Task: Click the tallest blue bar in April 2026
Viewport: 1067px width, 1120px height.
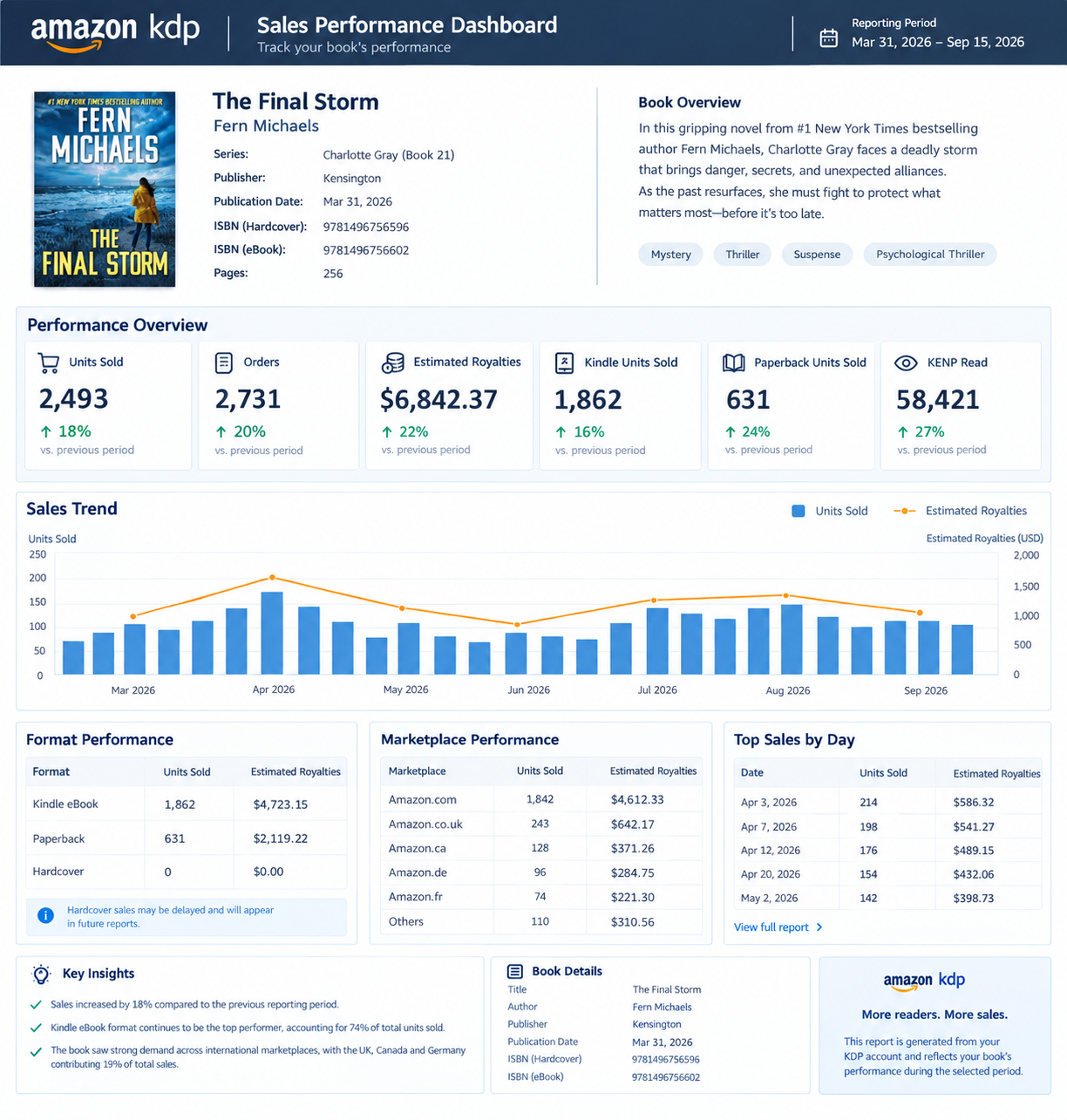Action: pos(272,633)
